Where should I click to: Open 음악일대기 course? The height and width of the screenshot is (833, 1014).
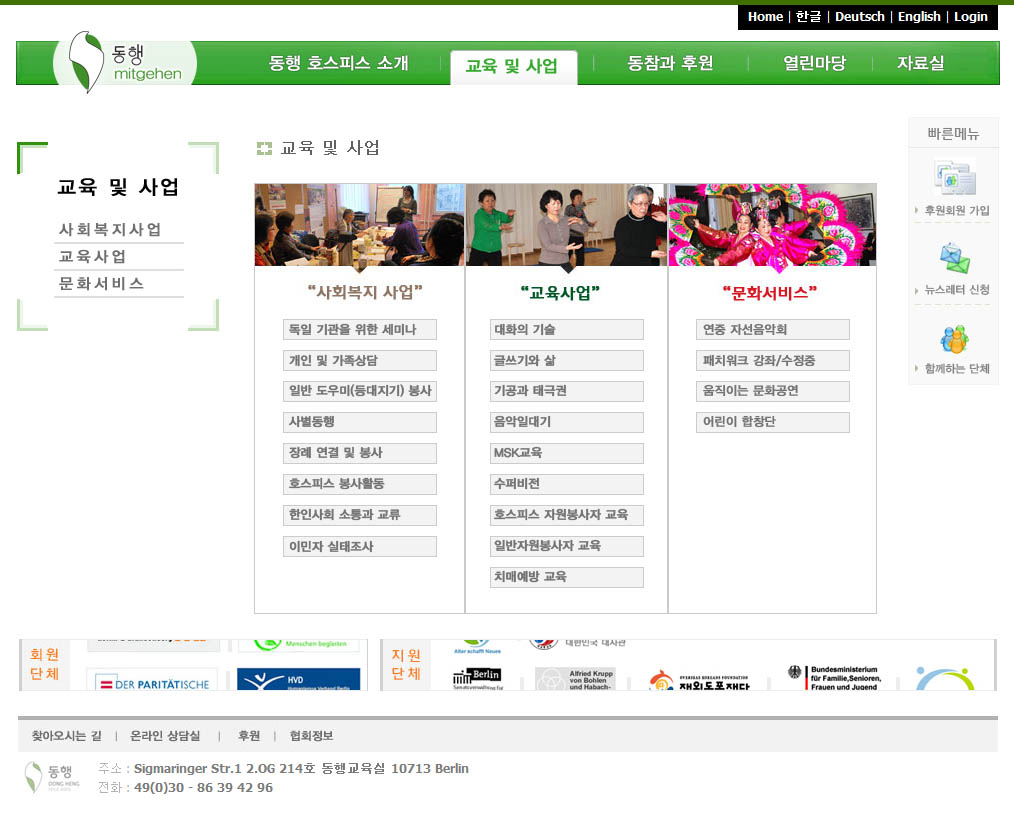point(566,422)
